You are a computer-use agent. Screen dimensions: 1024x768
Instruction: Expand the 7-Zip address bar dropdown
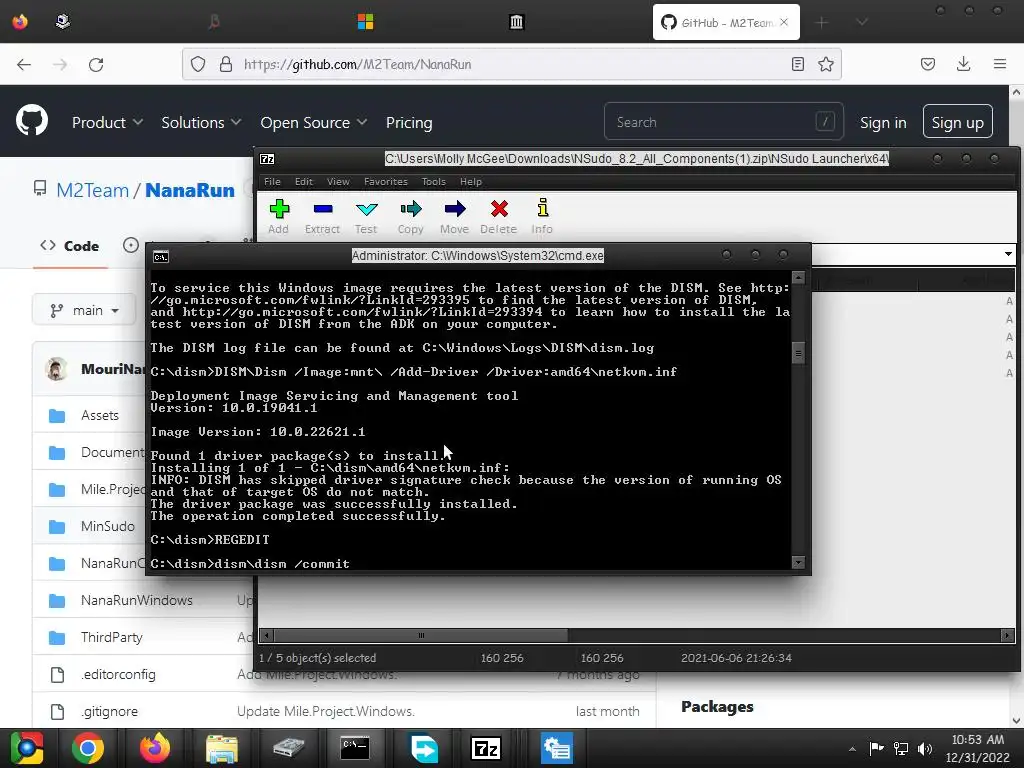pos(1008,254)
